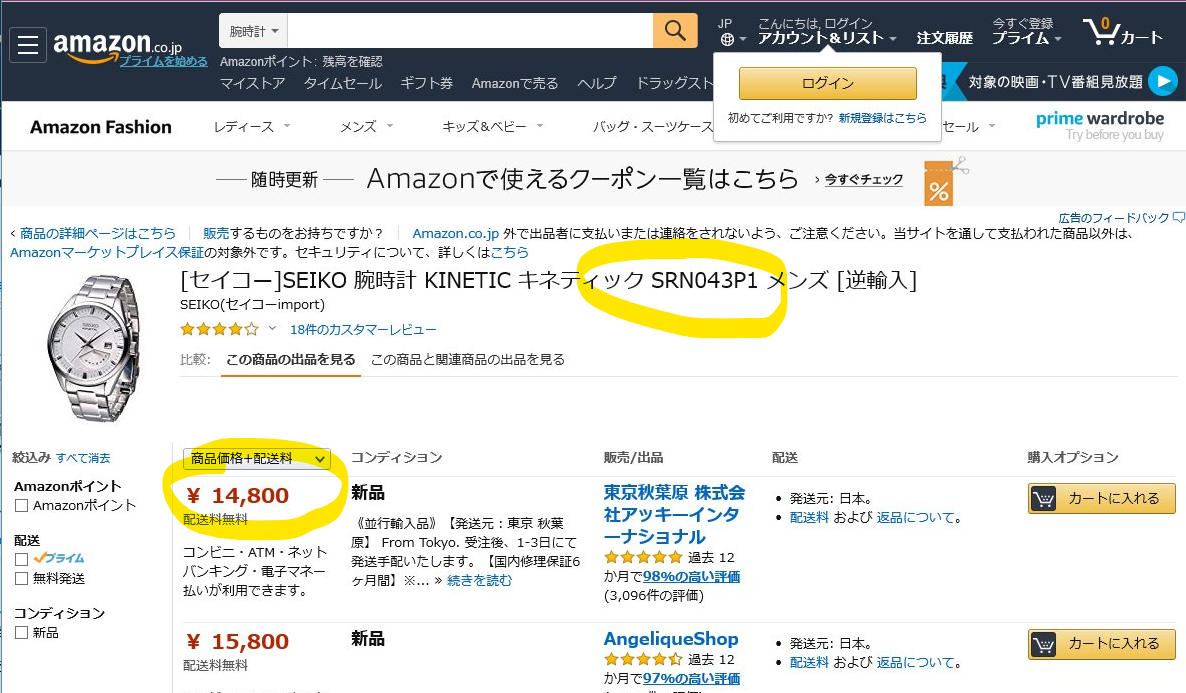The width and height of the screenshot is (1186, 693).
Task: Check the 無料発送 filter checkbox
Action: click(22, 578)
